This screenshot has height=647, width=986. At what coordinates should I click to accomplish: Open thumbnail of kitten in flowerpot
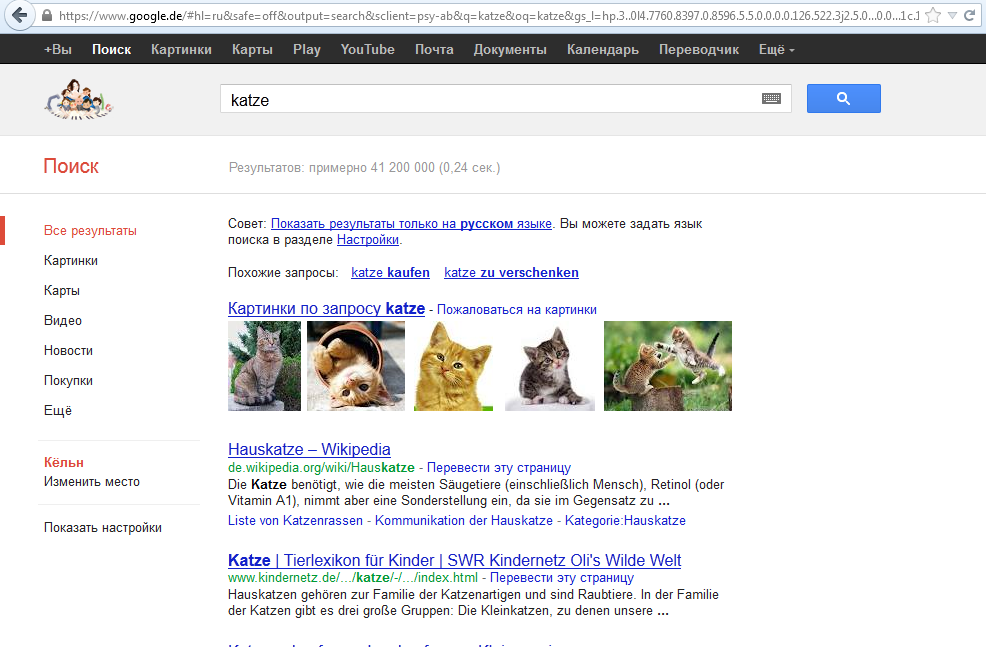[x=356, y=366]
